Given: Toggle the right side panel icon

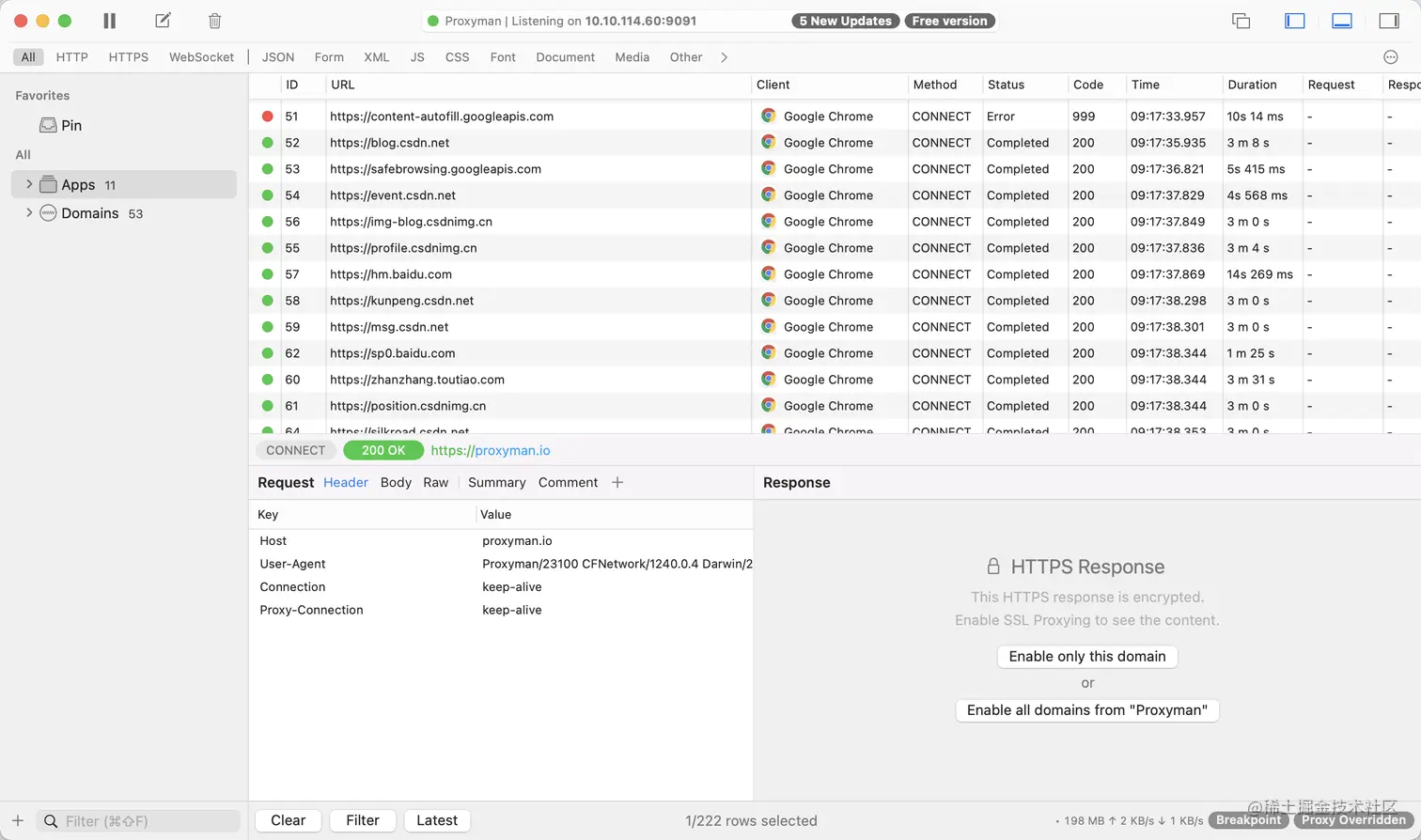Looking at the screenshot, I should (x=1389, y=21).
